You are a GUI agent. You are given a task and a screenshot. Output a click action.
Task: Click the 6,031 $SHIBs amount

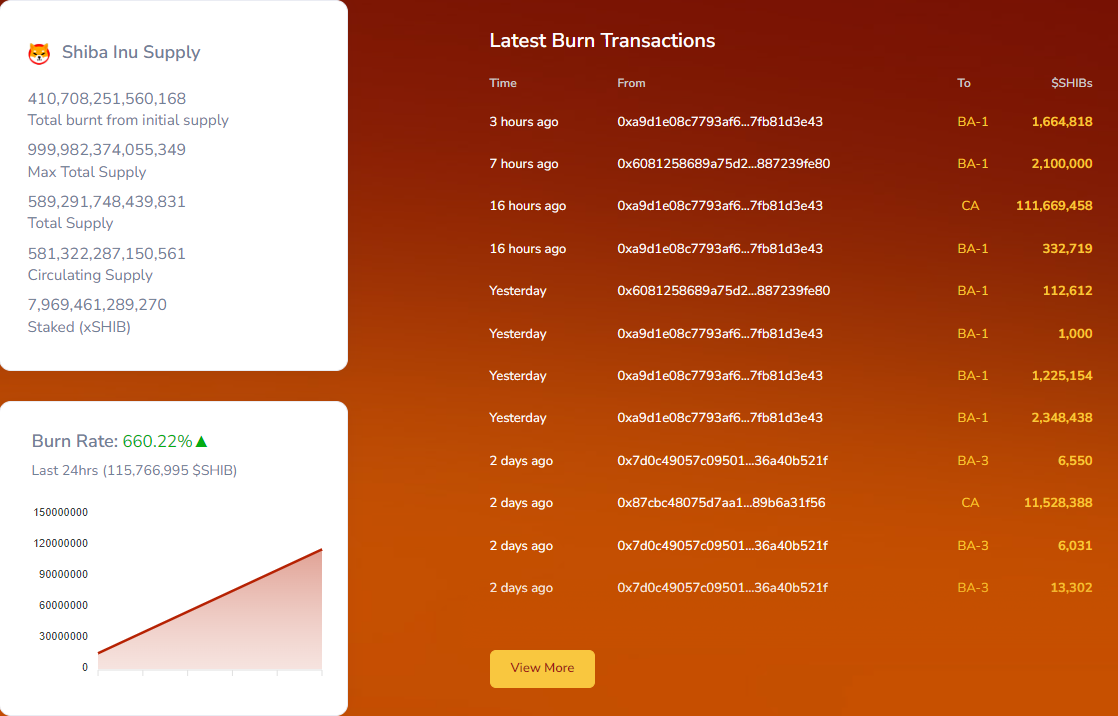[1075, 546]
